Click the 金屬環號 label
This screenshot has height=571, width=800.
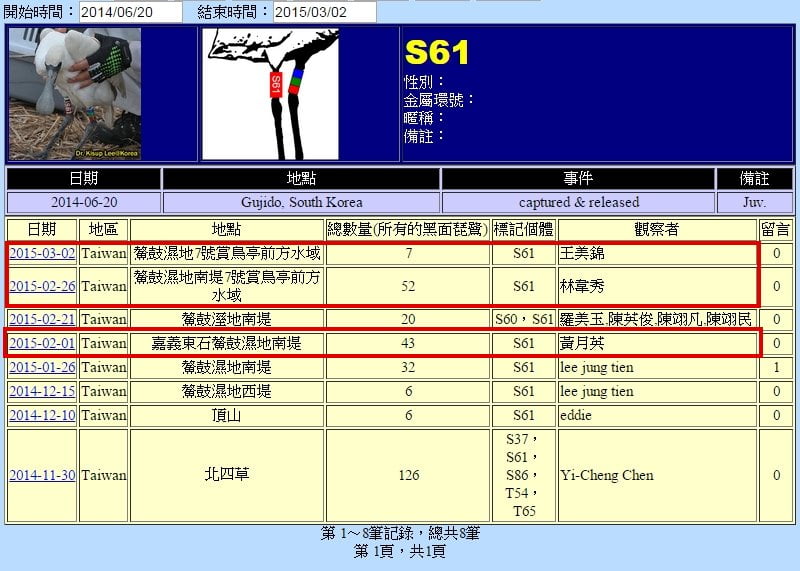439,100
